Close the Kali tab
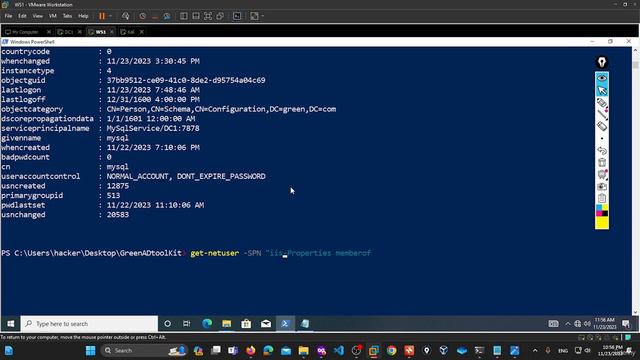The image size is (640, 360). point(142,32)
